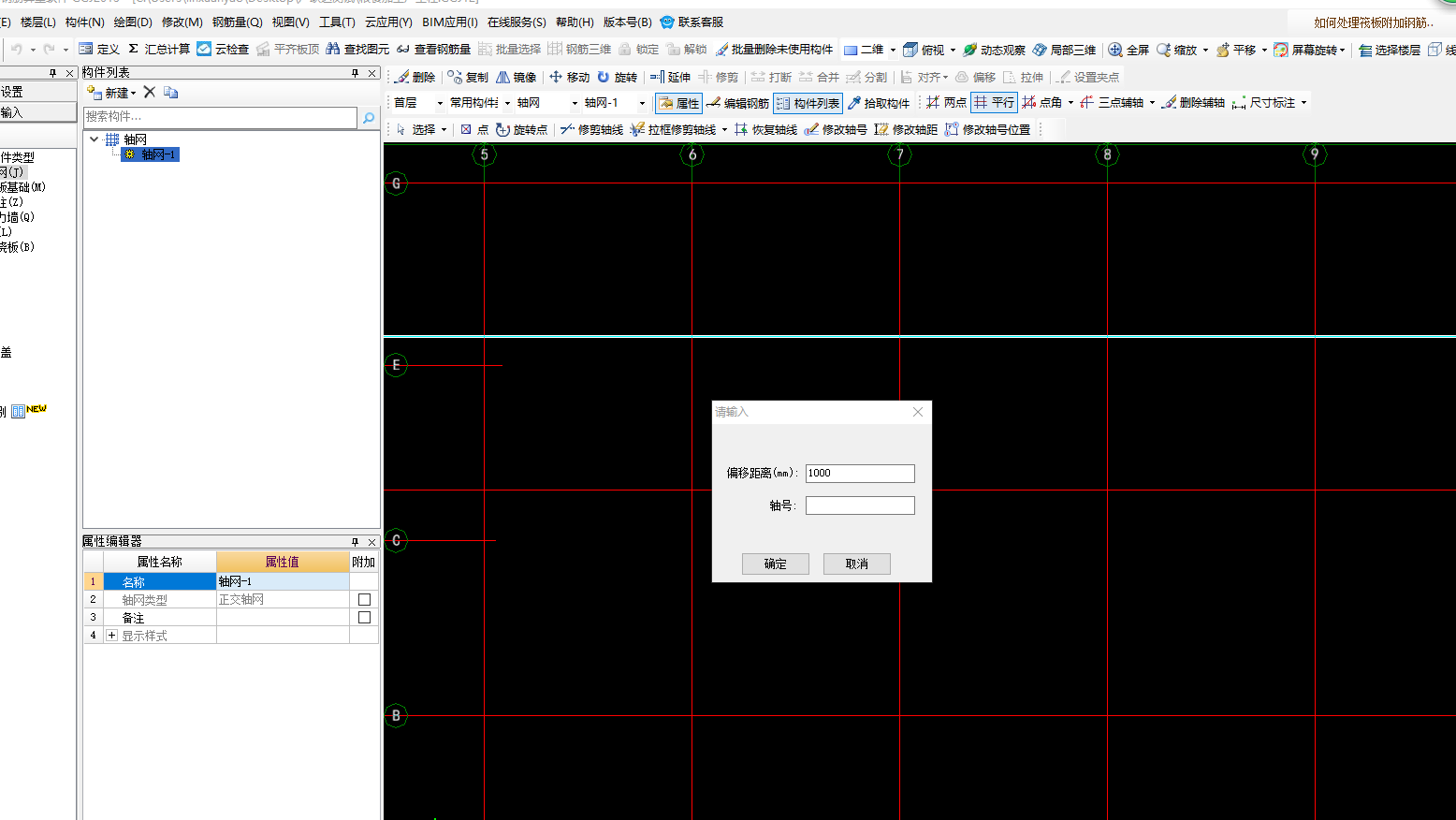Select the 两点 auxiliary axis tool

[946, 102]
